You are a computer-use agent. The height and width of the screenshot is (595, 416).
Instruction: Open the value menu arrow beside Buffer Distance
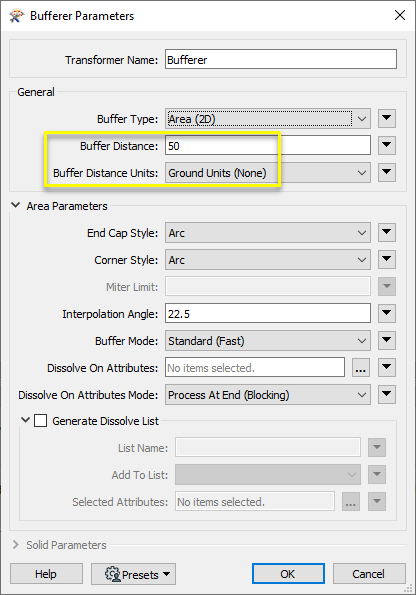(387, 145)
